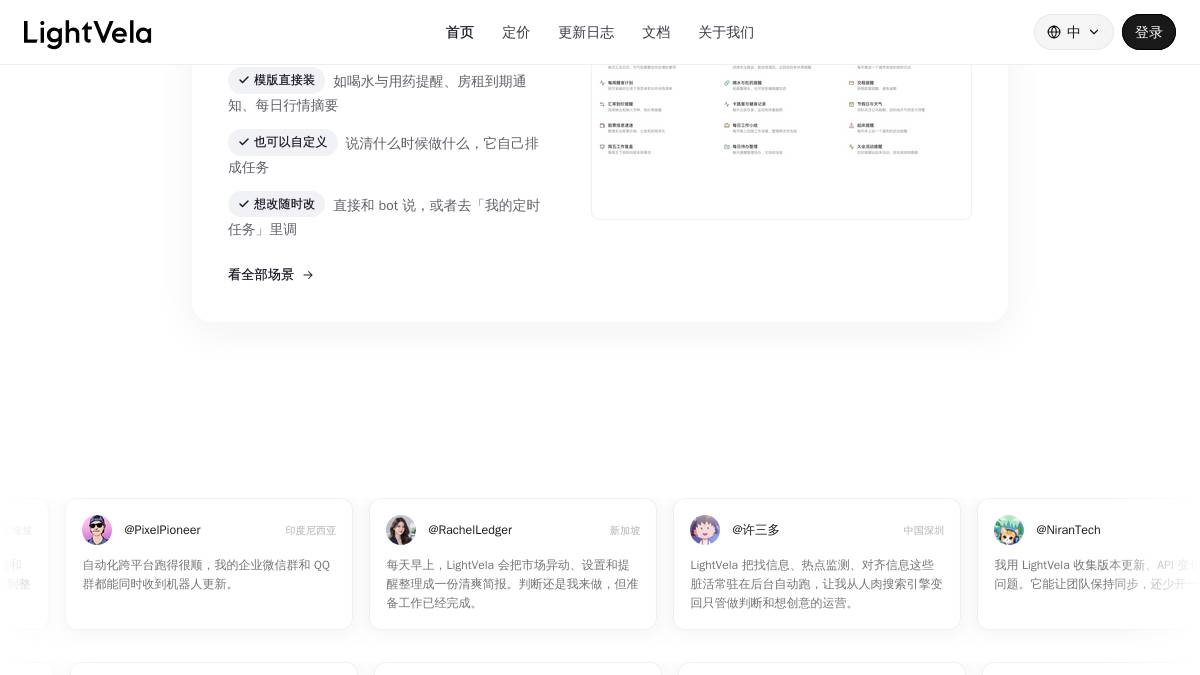Click the @NiranTech username
The width and height of the screenshot is (1200, 675).
[x=1068, y=530]
